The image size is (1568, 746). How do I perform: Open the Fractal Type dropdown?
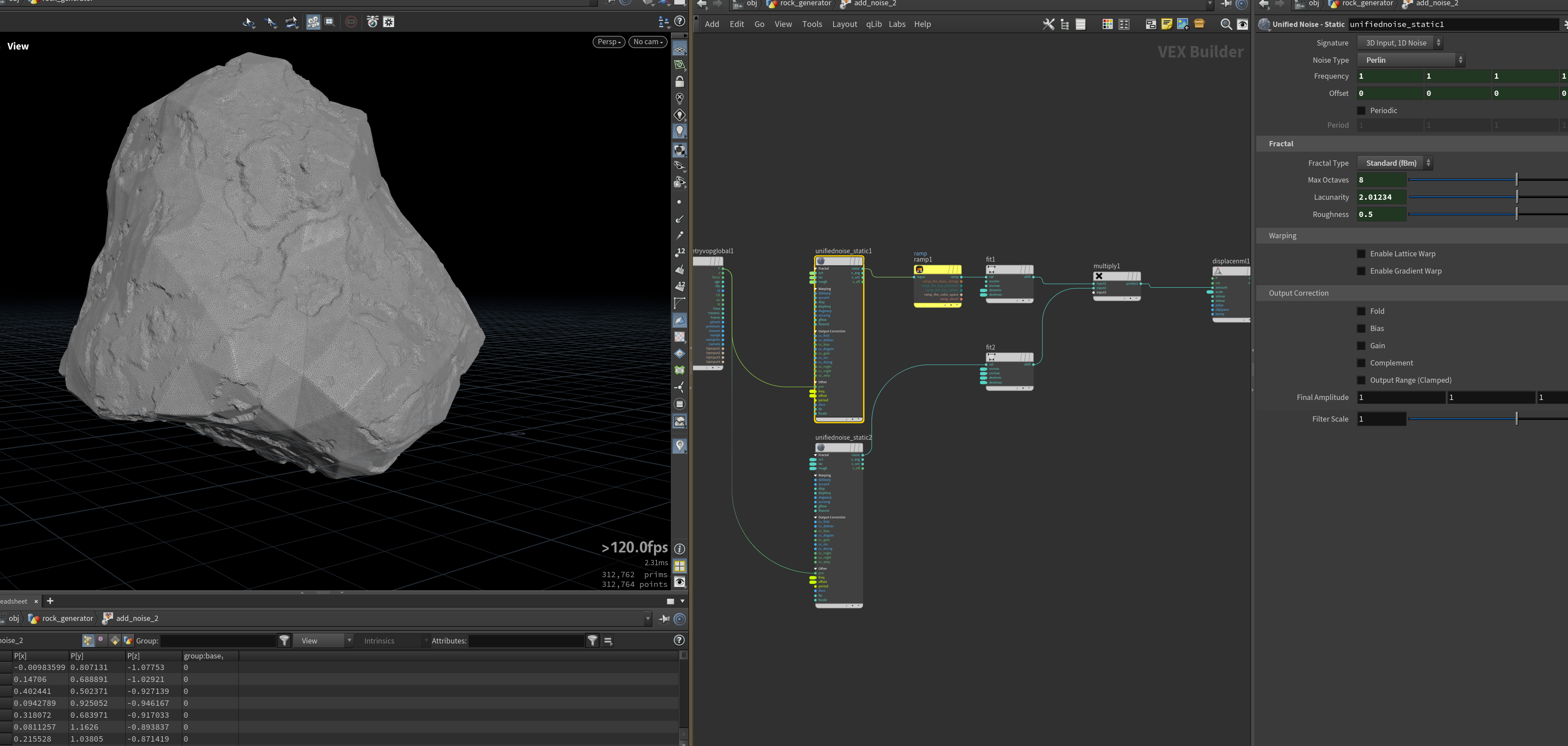(1395, 163)
